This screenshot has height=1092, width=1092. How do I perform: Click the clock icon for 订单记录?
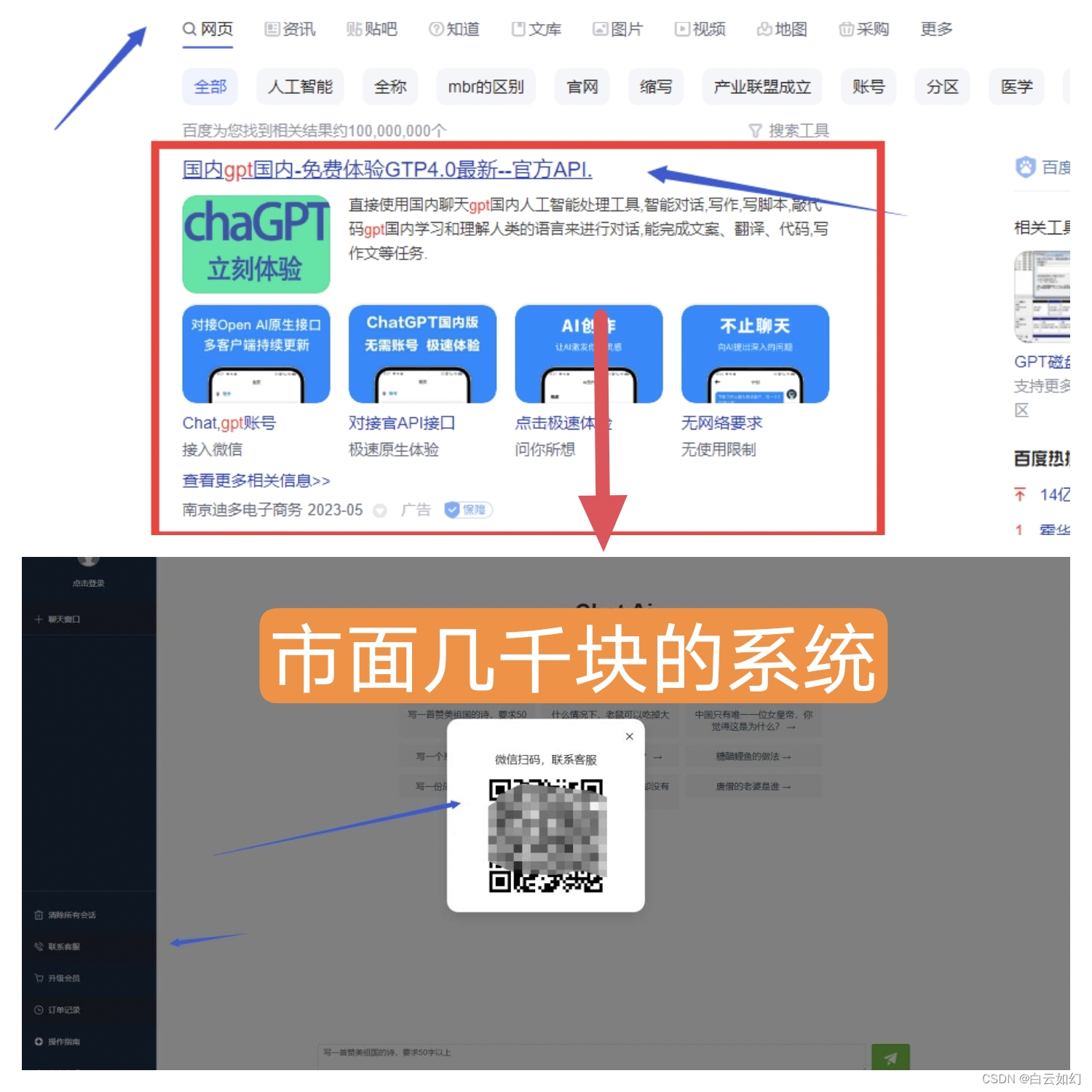point(39,1010)
